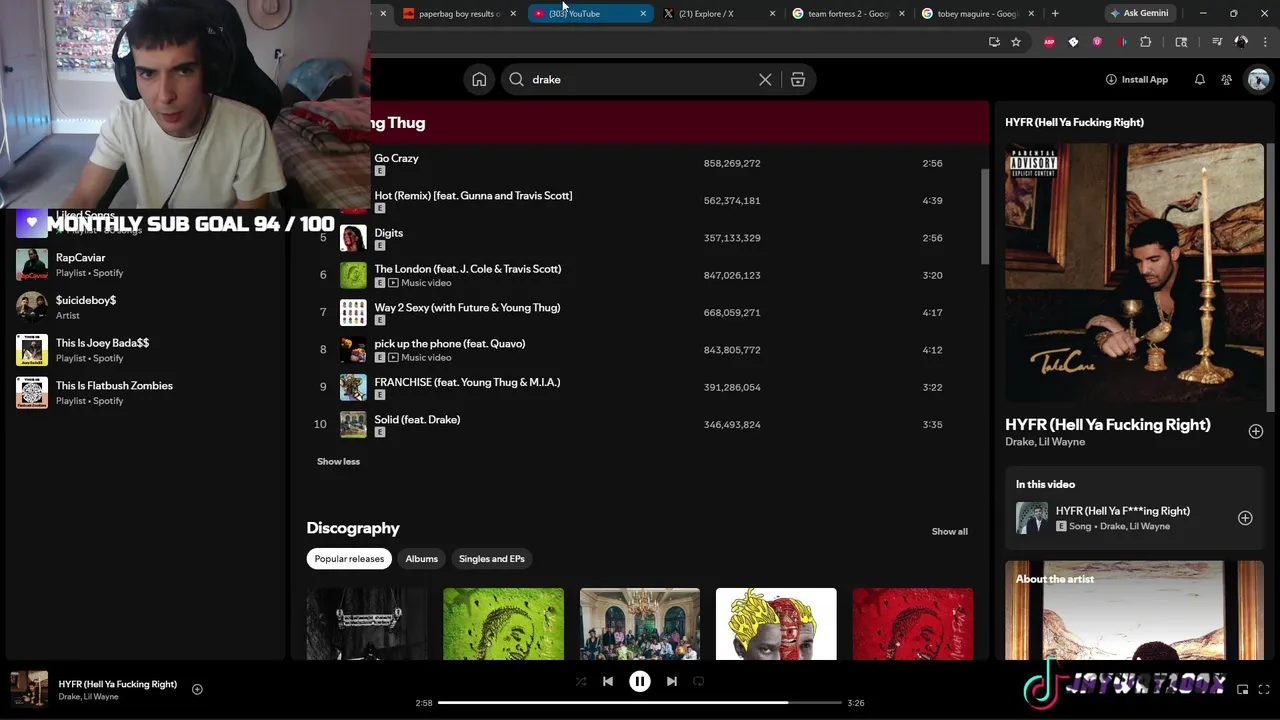Bookmark this page with the star icon

pos(1016,42)
